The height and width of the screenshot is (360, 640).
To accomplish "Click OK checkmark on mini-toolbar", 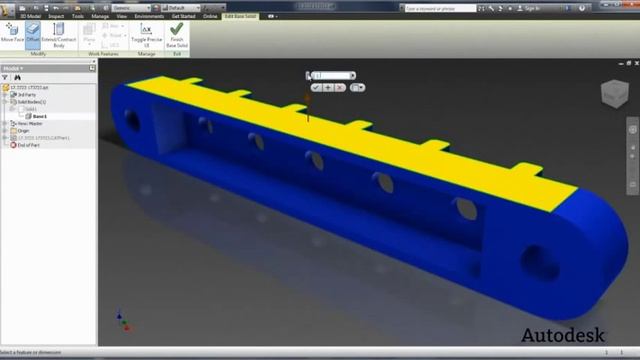I will (316, 88).
